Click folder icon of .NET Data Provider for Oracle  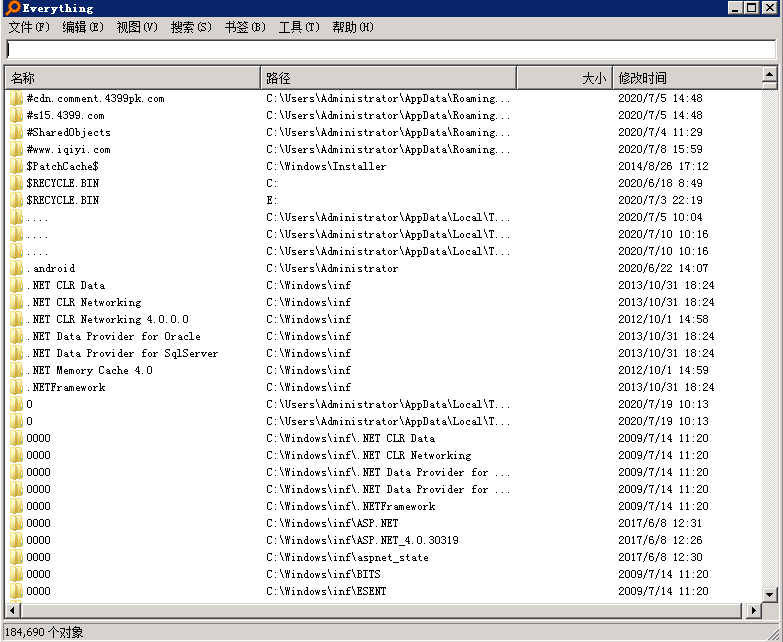pos(16,336)
